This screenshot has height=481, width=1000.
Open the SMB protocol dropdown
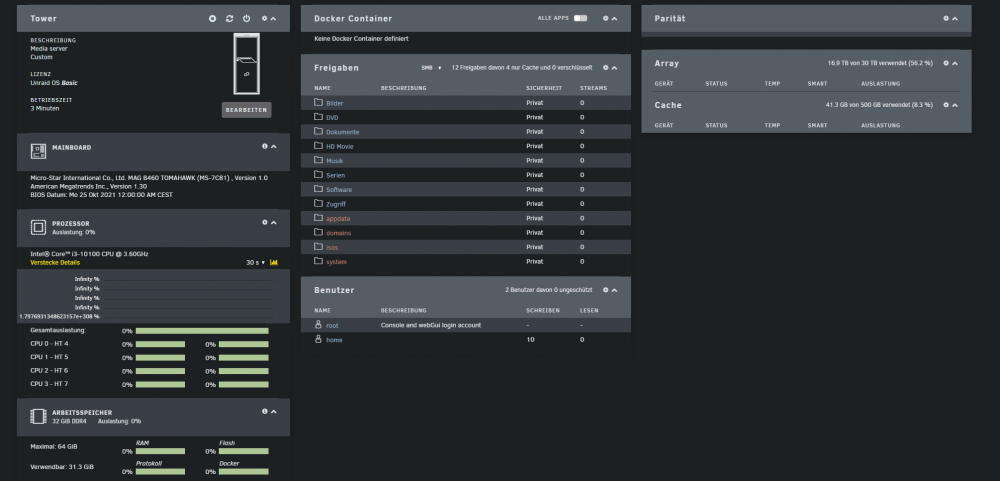tap(431, 68)
